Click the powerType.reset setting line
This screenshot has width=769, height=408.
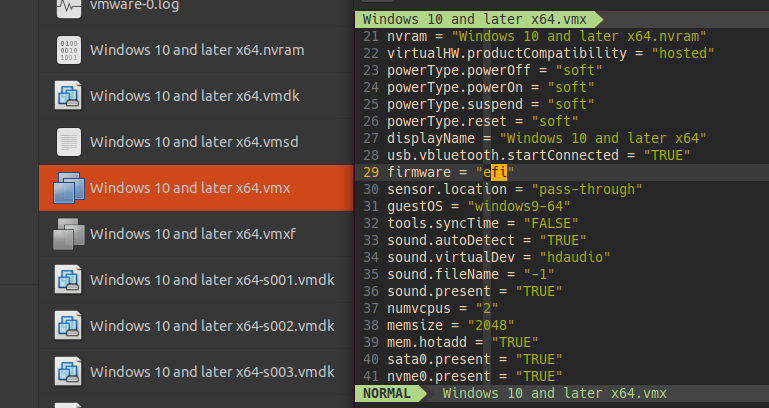click(x=483, y=121)
